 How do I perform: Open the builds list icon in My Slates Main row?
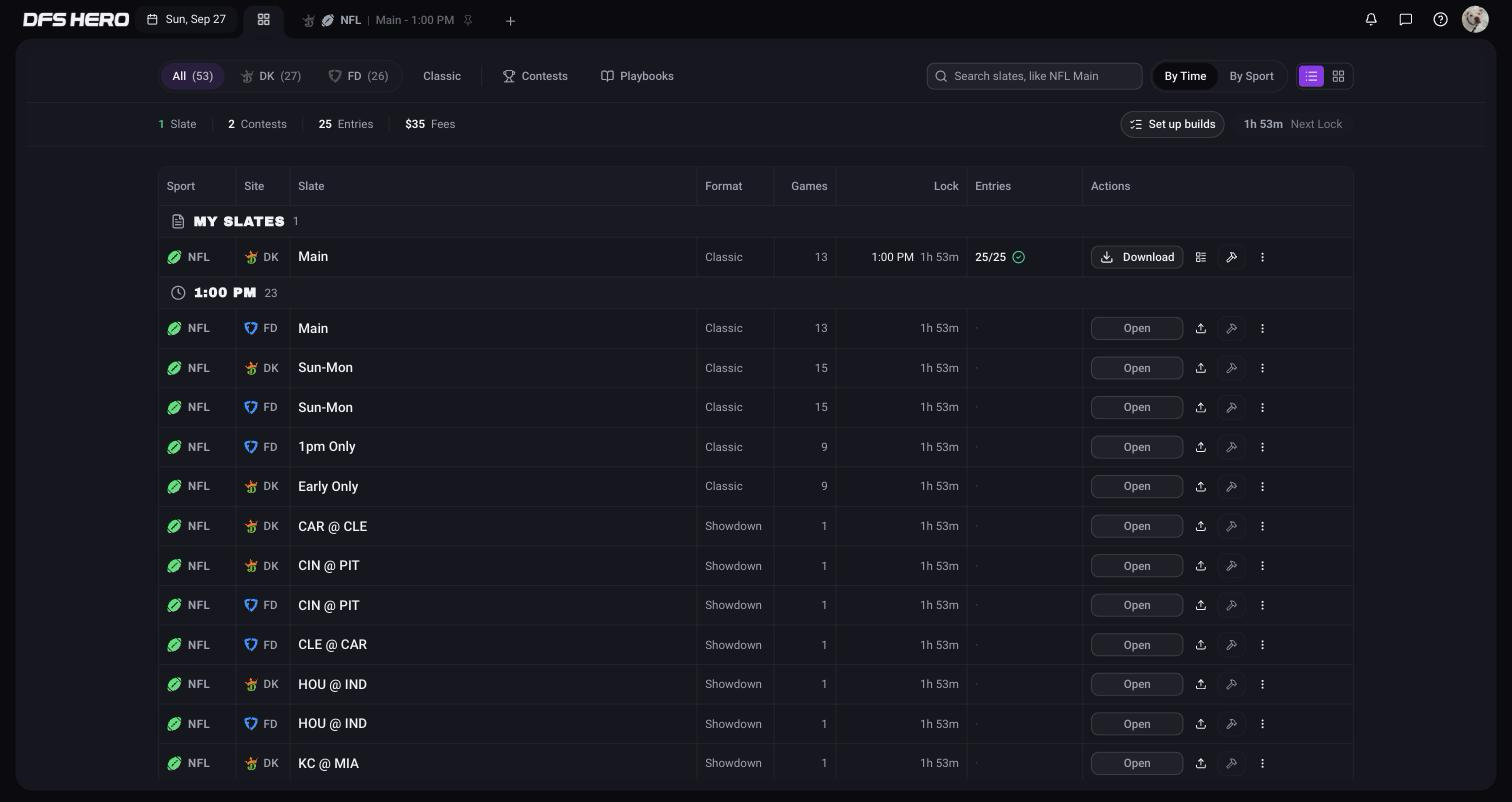click(x=1201, y=257)
